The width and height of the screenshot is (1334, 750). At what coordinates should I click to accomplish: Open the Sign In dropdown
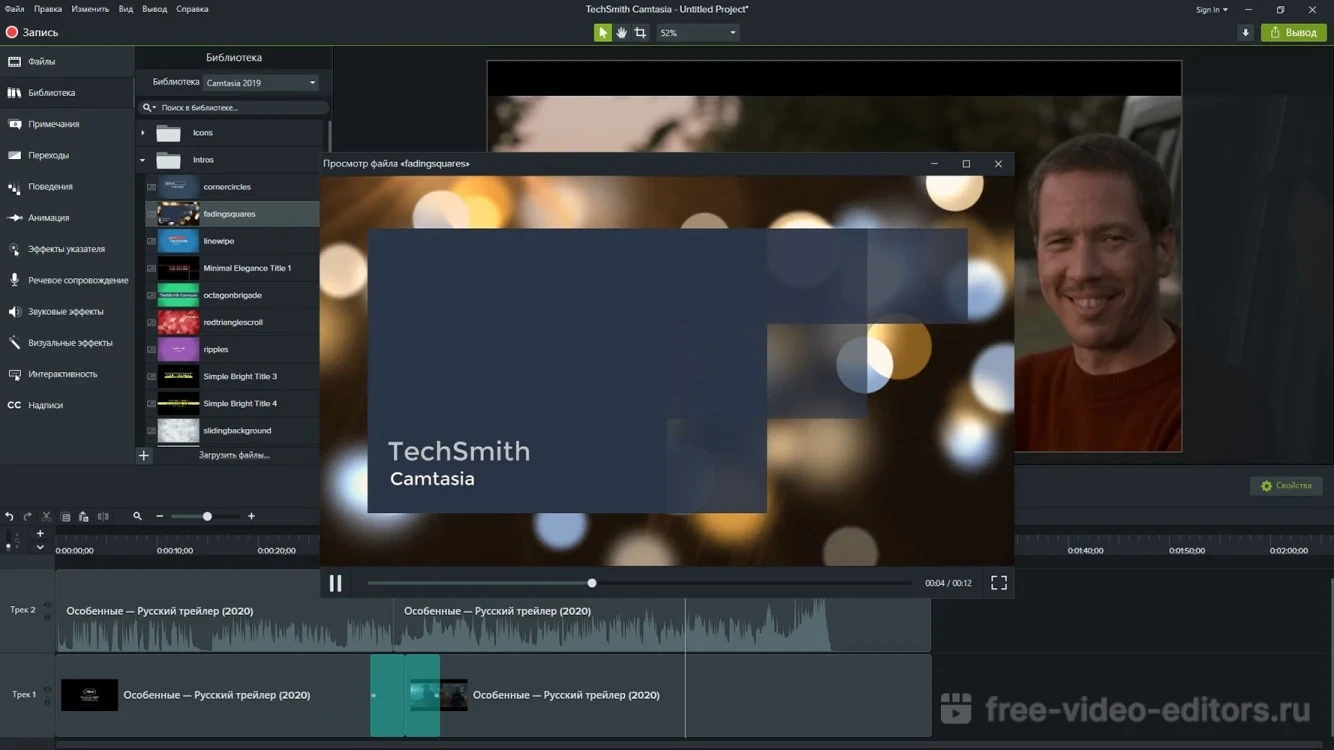1211,10
